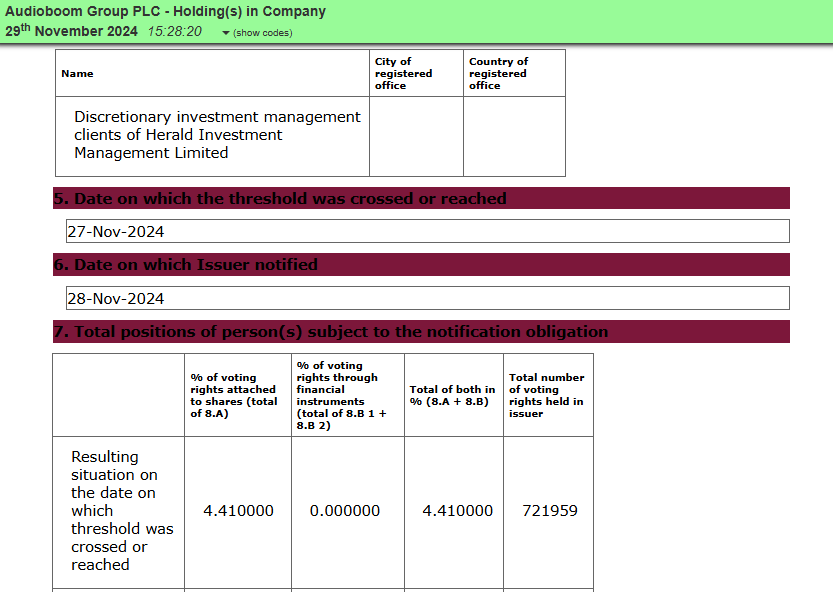Click the 28-Nov-2024 date field
The image size is (833, 592).
[x=428, y=298]
